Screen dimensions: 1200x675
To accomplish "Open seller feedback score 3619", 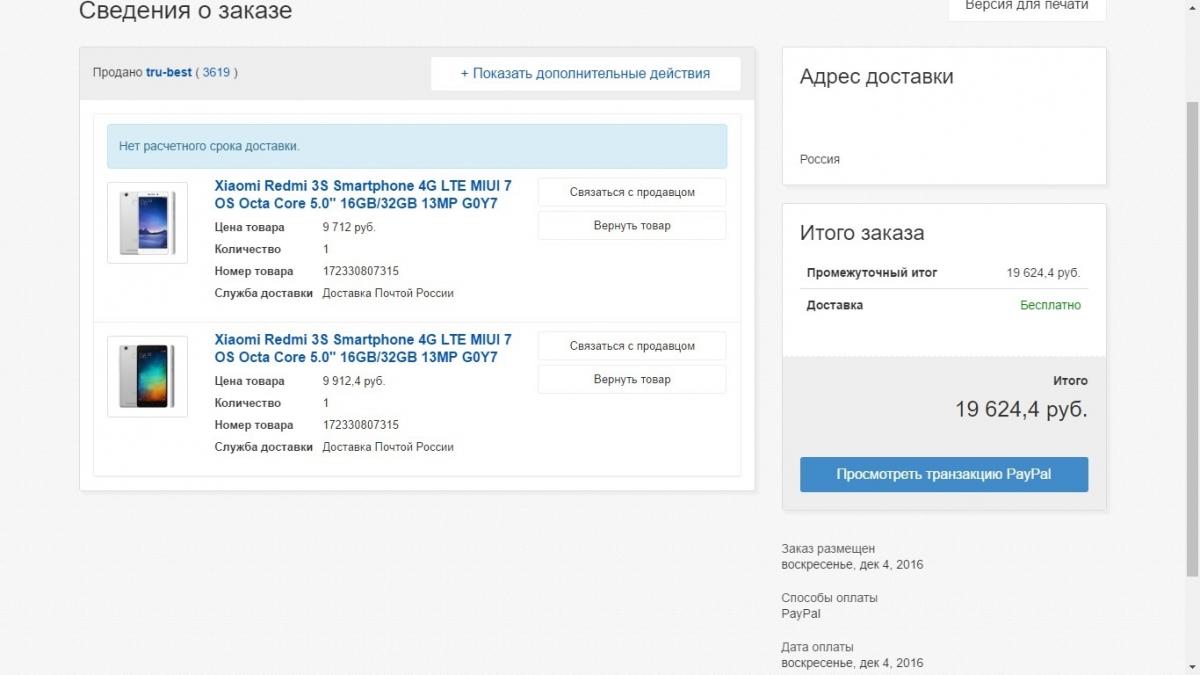I will click(216, 73).
